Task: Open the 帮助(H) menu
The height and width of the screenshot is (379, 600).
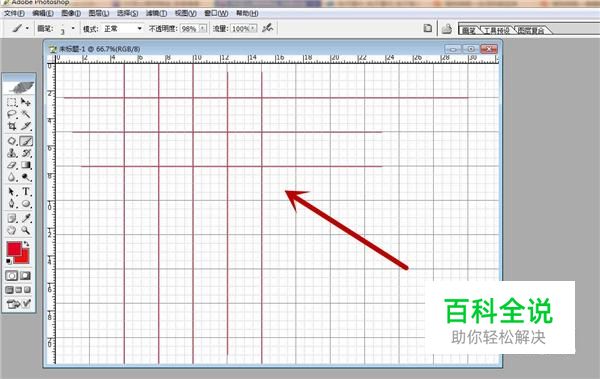Action: [247, 13]
